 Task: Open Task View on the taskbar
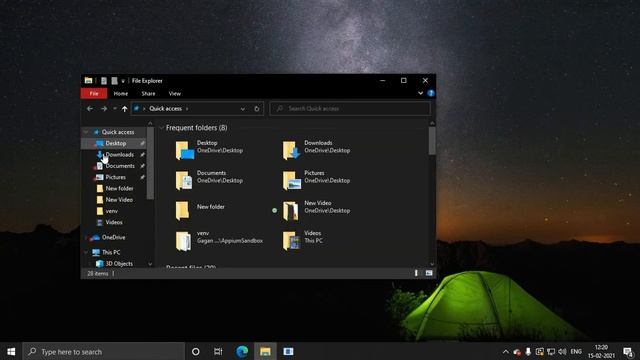[218, 351]
